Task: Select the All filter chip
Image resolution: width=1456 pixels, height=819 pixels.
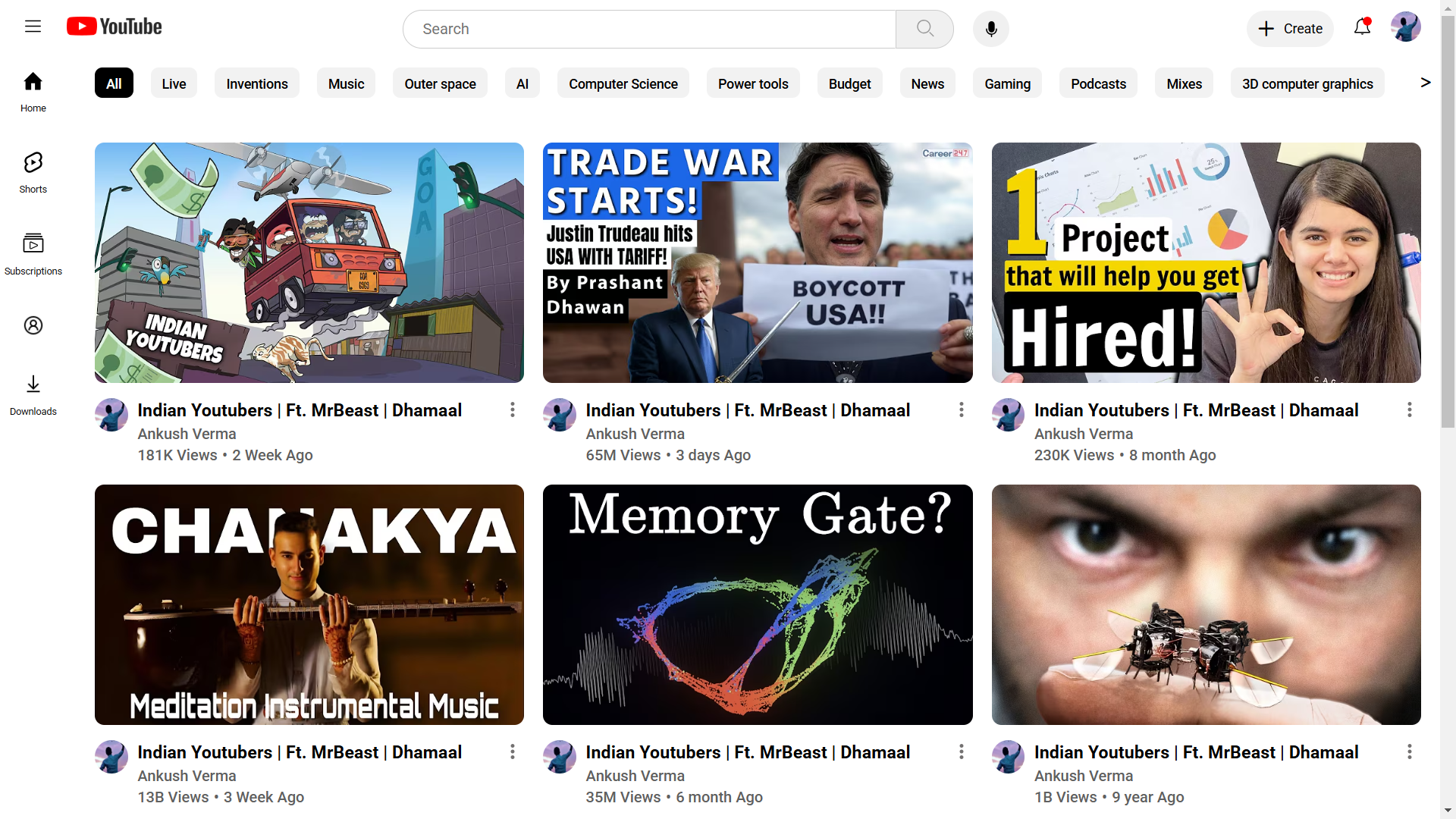Action: click(x=114, y=83)
